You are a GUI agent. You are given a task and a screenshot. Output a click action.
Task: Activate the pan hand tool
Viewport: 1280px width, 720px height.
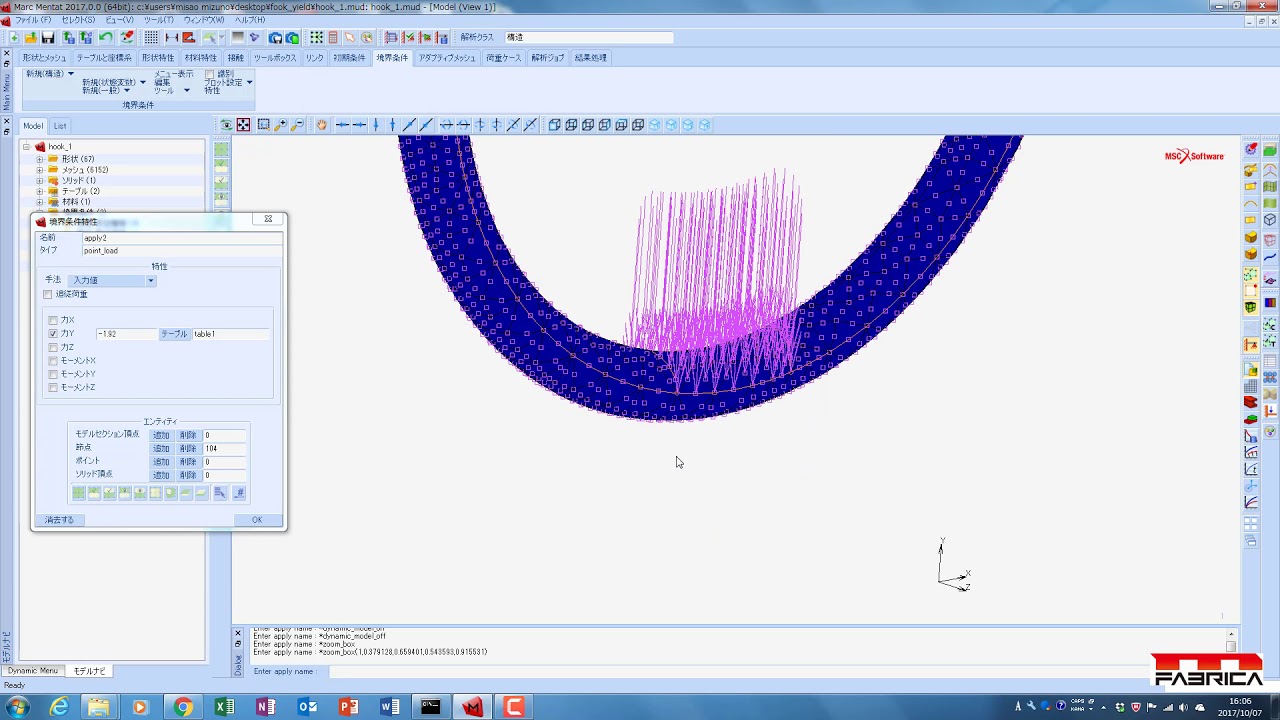(x=321, y=125)
